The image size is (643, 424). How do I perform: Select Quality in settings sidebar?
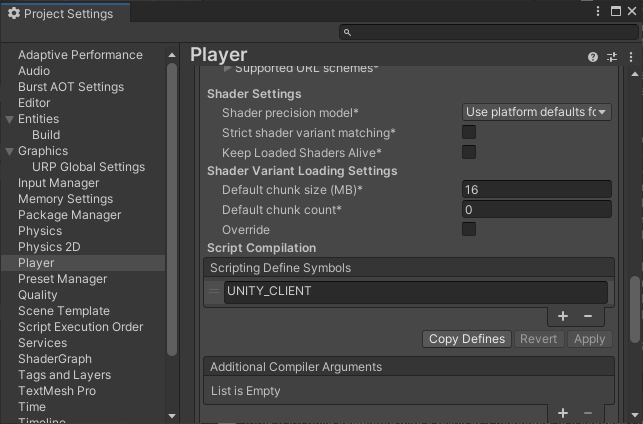38,295
